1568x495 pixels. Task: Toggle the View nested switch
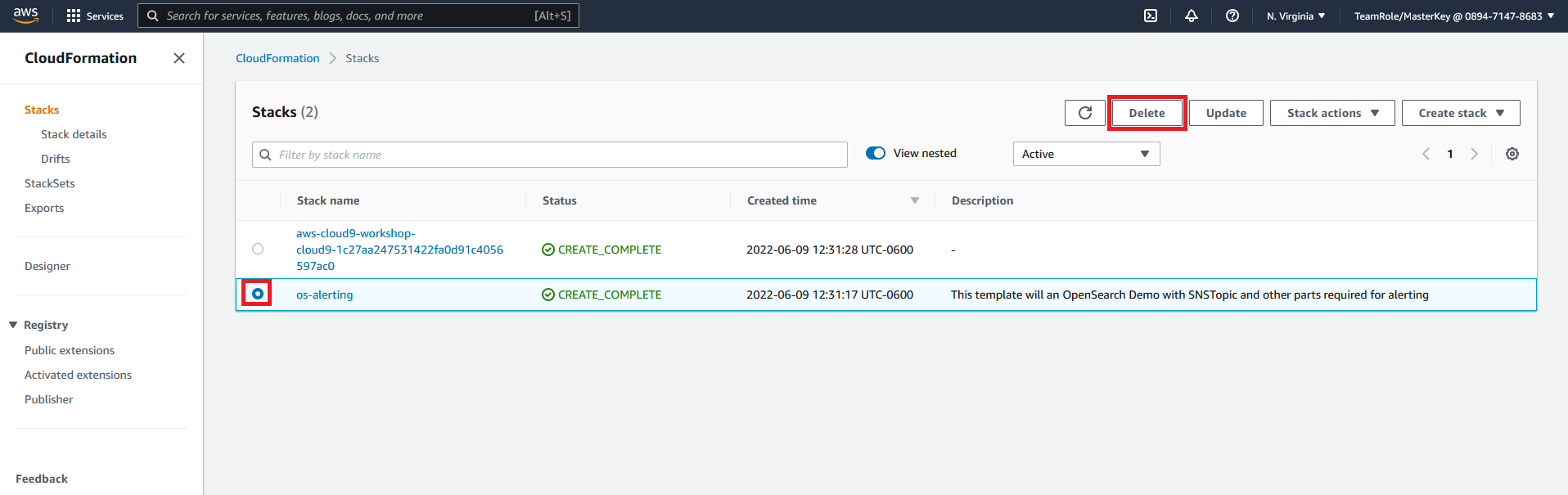pyautogui.click(x=876, y=153)
